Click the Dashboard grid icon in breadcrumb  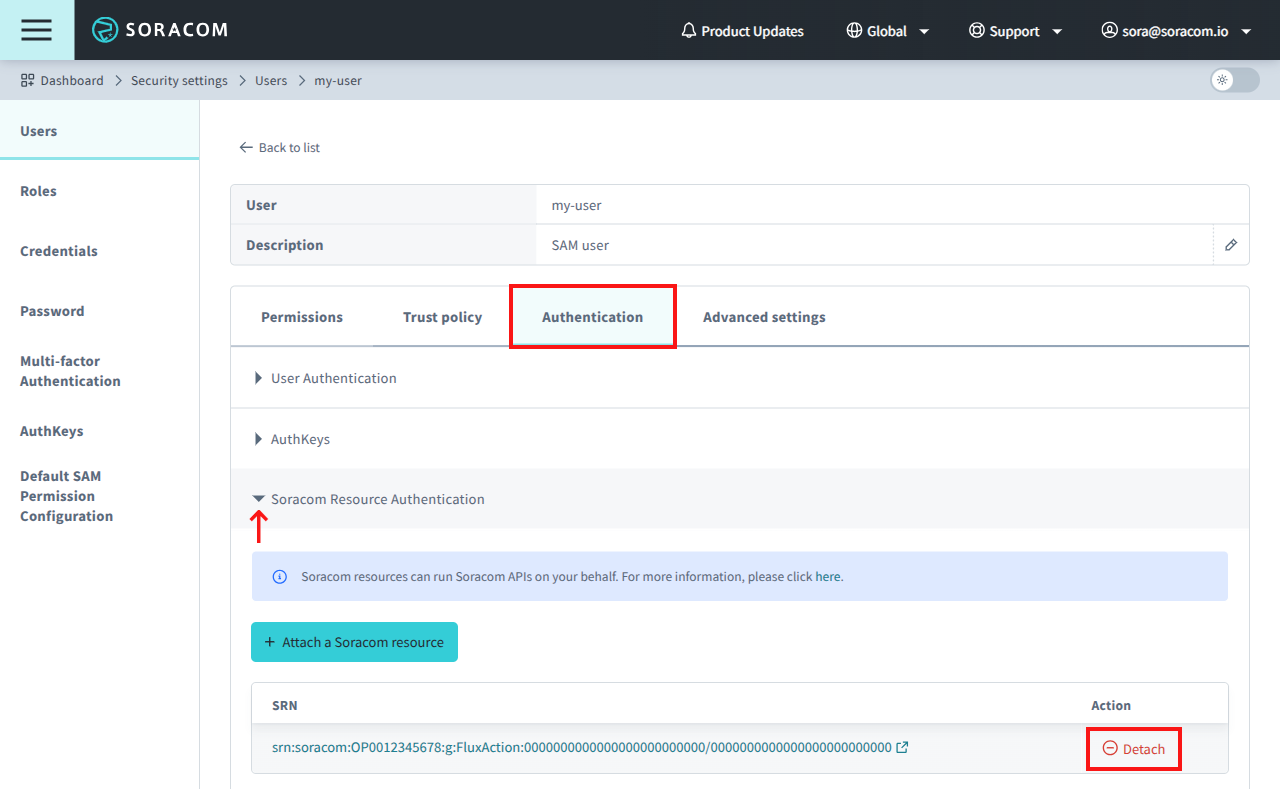(x=25, y=80)
